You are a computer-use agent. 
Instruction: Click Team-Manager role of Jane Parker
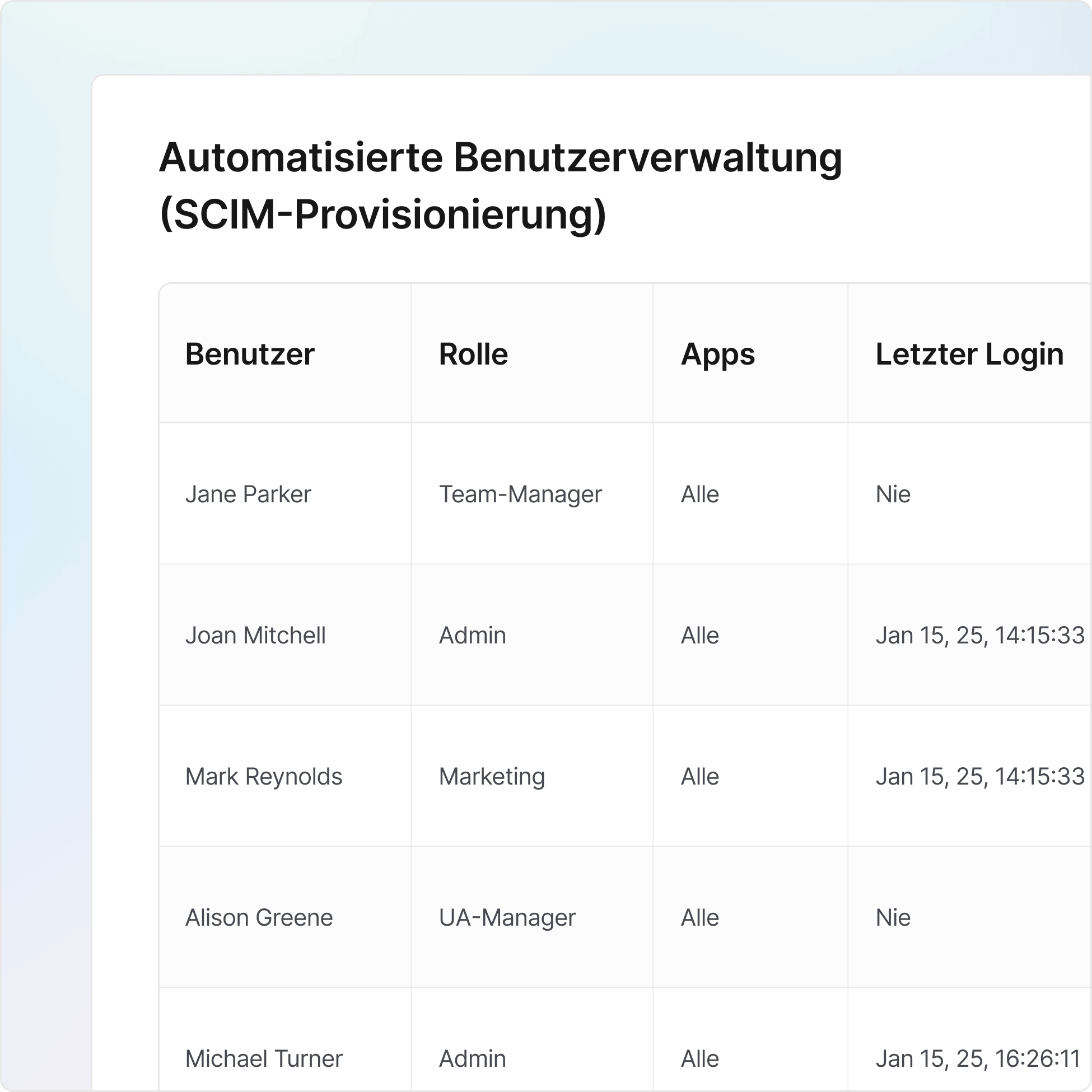coord(520,494)
